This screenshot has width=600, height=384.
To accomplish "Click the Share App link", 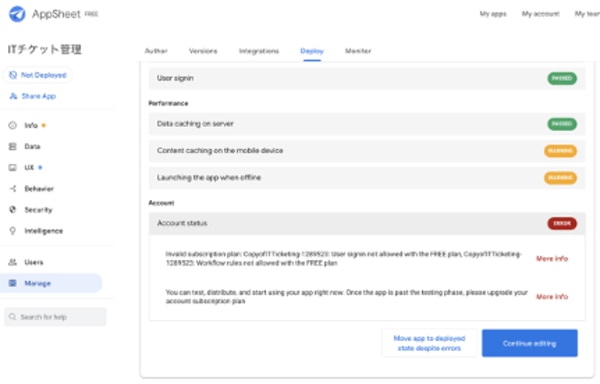I will (38, 96).
